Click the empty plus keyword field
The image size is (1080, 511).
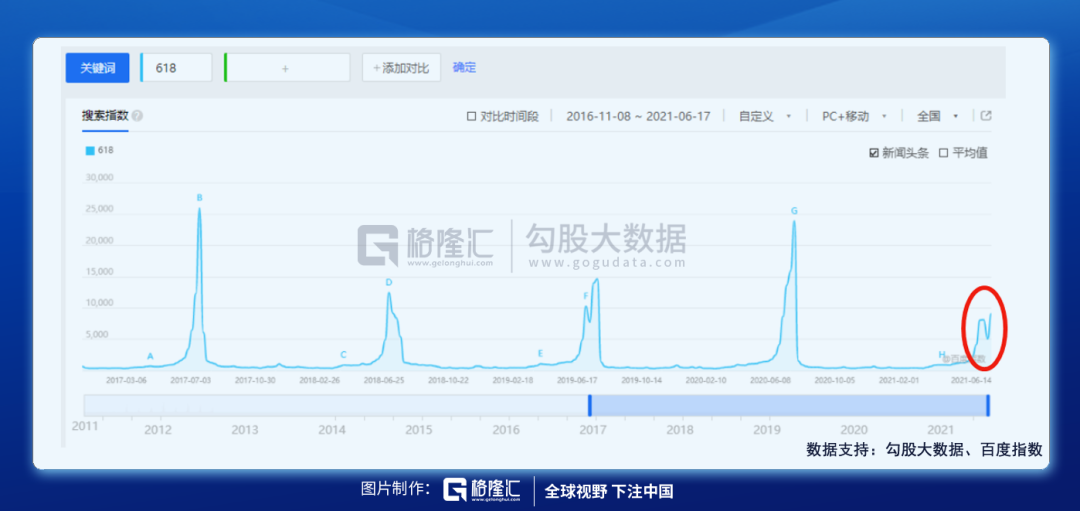287,67
